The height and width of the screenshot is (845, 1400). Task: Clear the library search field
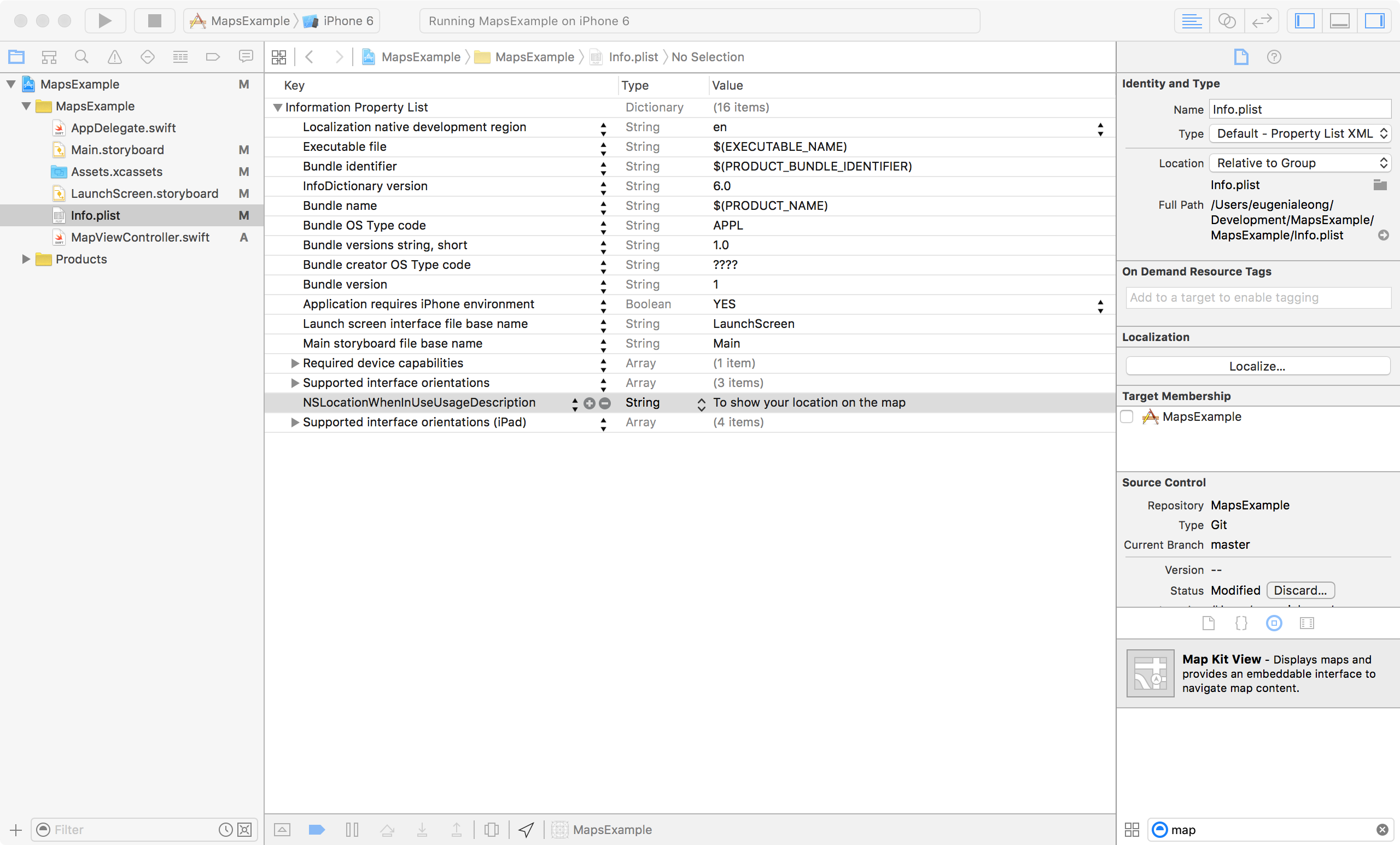tap(1382, 830)
